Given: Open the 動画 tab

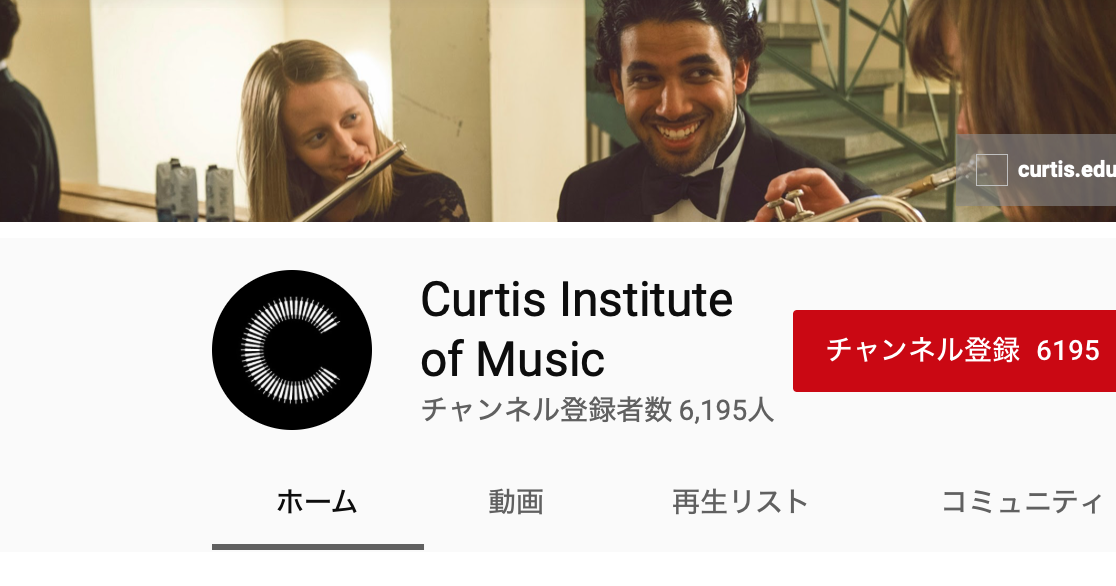Looking at the screenshot, I should coord(516,502).
